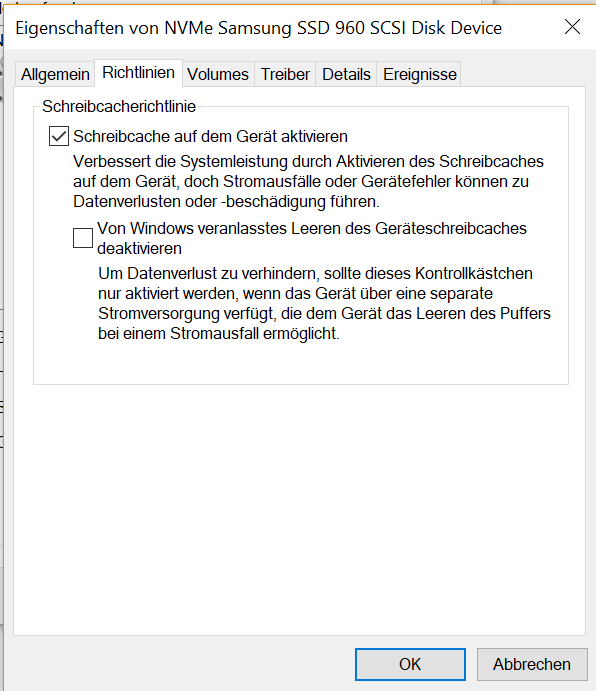Confirm the dialog with OK
This screenshot has width=596, height=691.
pos(410,664)
